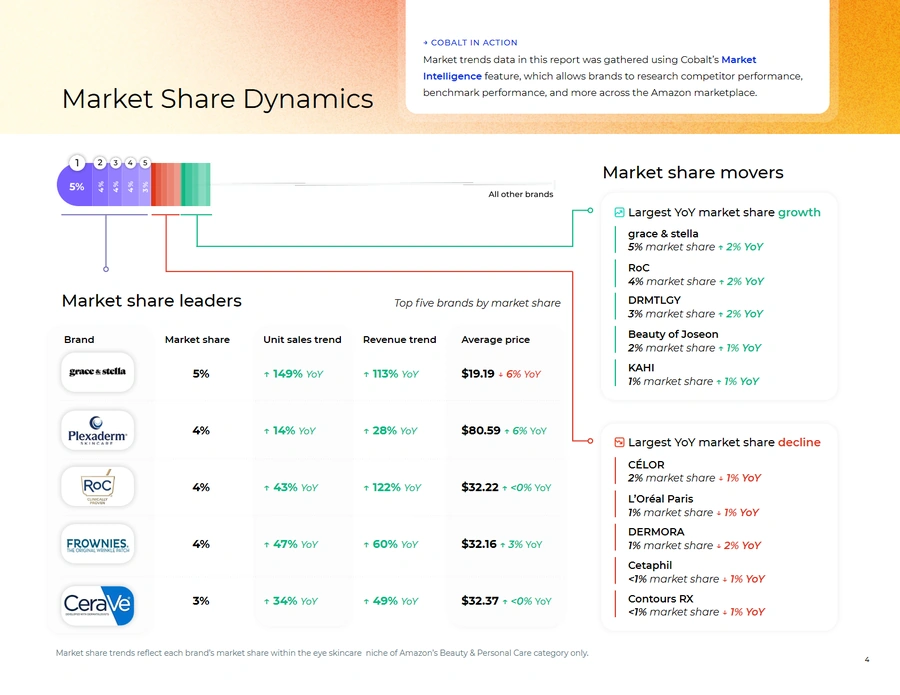Viewport: 900px width, 695px height.
Task: Click RoC in the growth list
Action: coord(639,268)
